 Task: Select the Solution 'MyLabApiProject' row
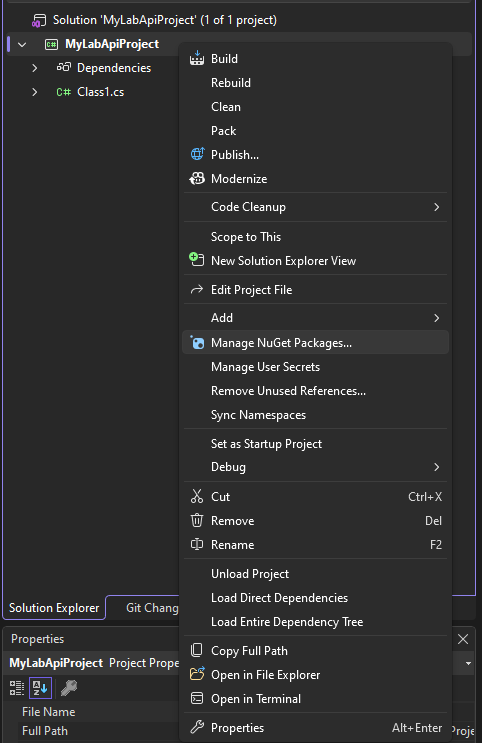pyautogui.click(x=239, y=20)
